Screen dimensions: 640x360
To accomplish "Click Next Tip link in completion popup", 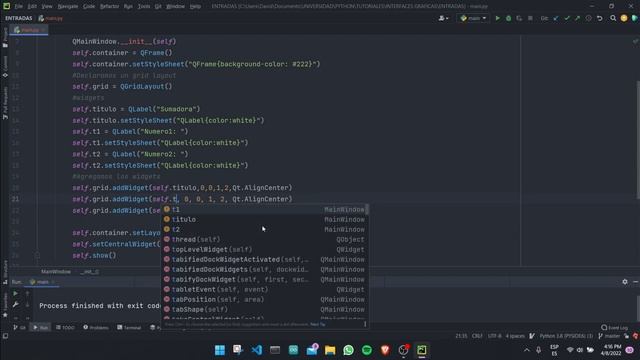I will 318,324.
